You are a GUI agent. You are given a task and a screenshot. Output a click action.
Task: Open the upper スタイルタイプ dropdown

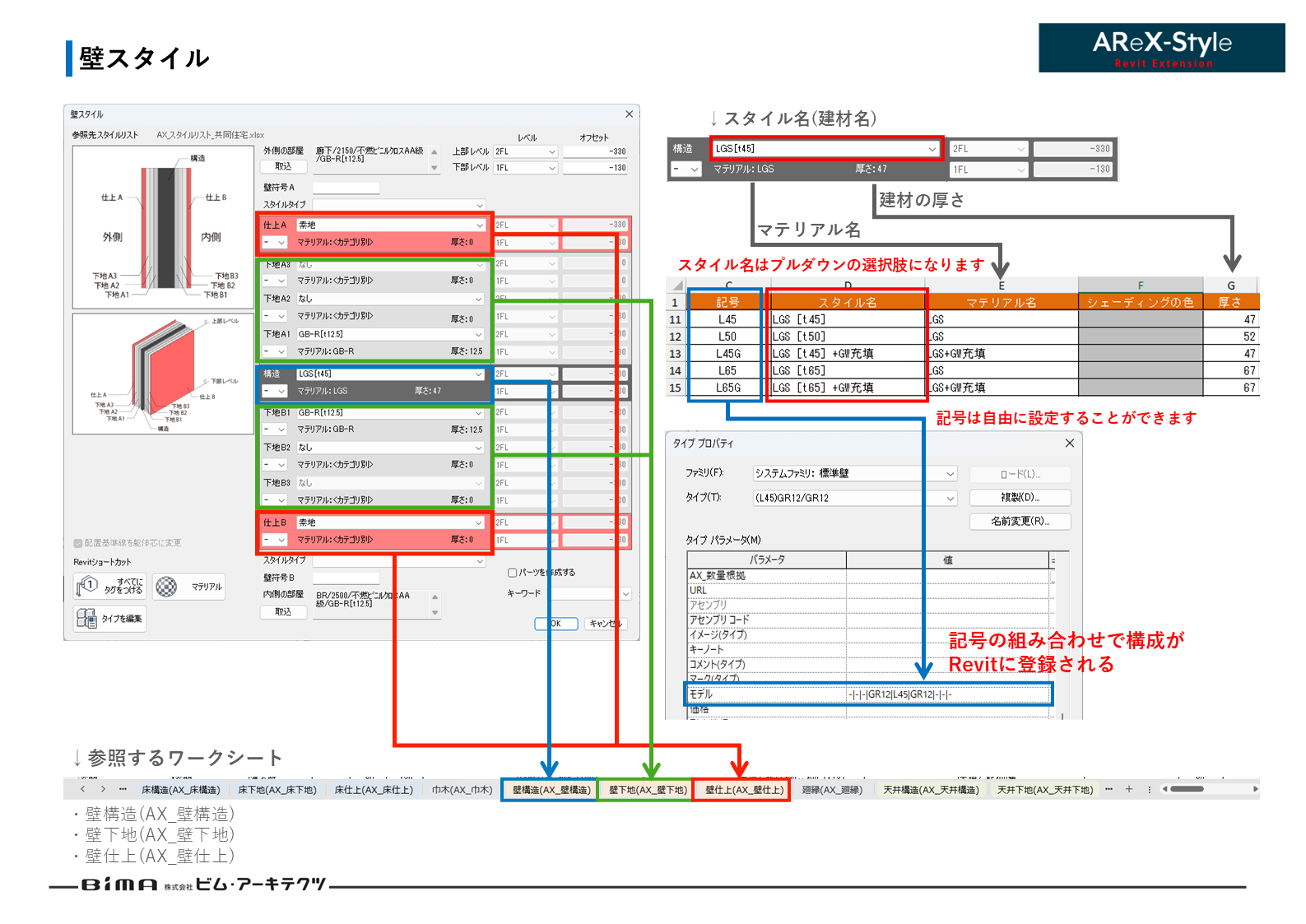(x=479, y=204)
